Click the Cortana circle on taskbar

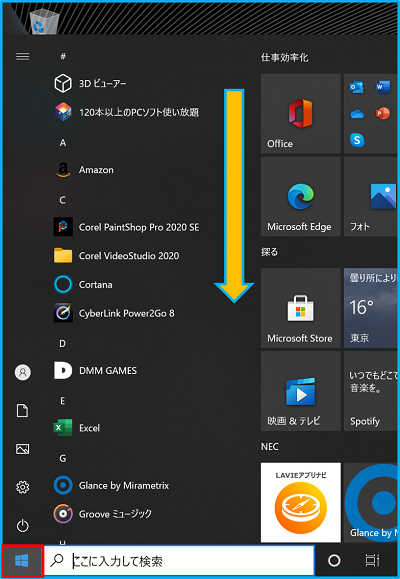pos(334,561)
